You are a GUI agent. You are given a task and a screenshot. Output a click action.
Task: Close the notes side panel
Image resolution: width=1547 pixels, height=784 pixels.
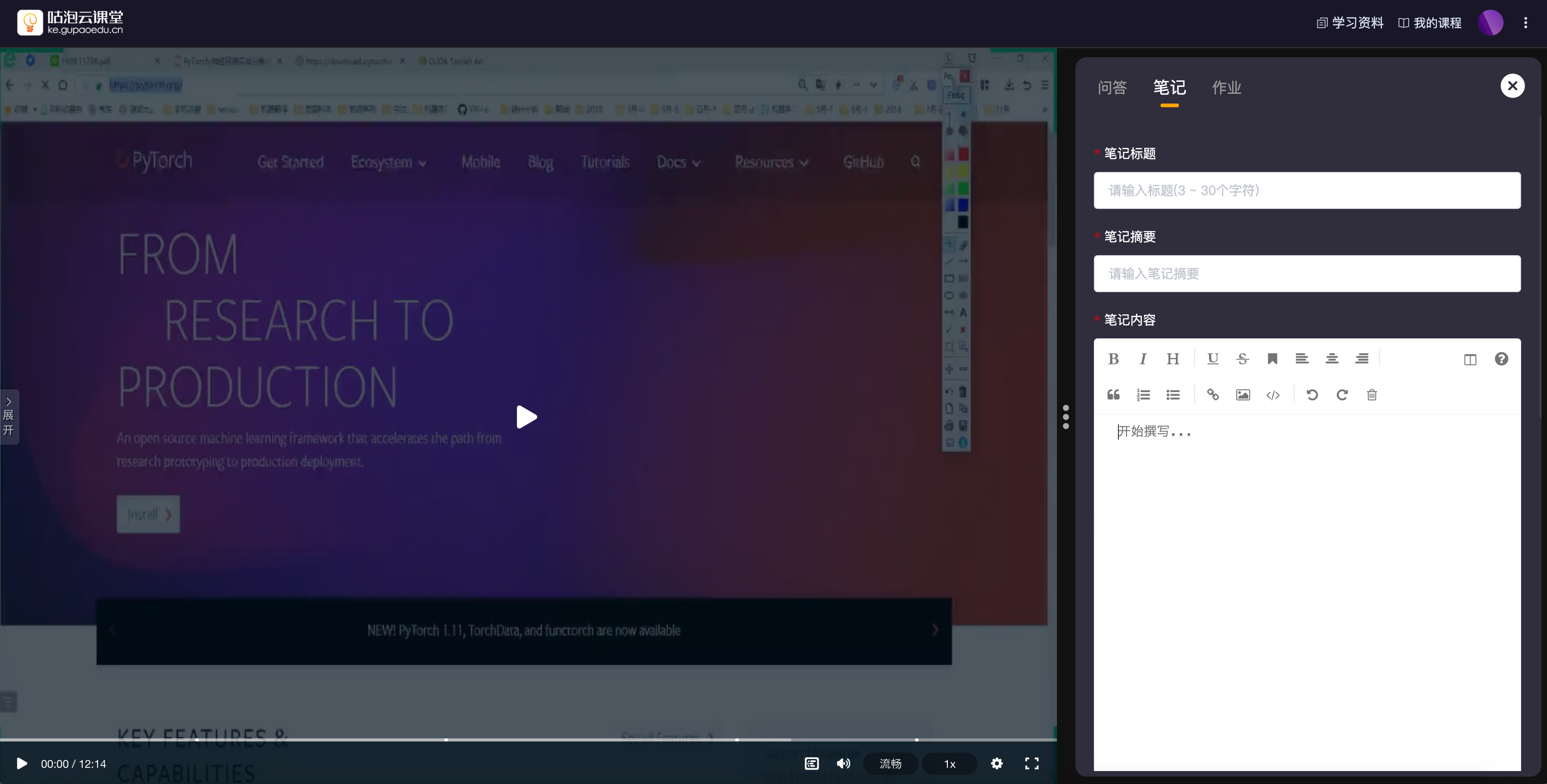(x=1512, y=86)
